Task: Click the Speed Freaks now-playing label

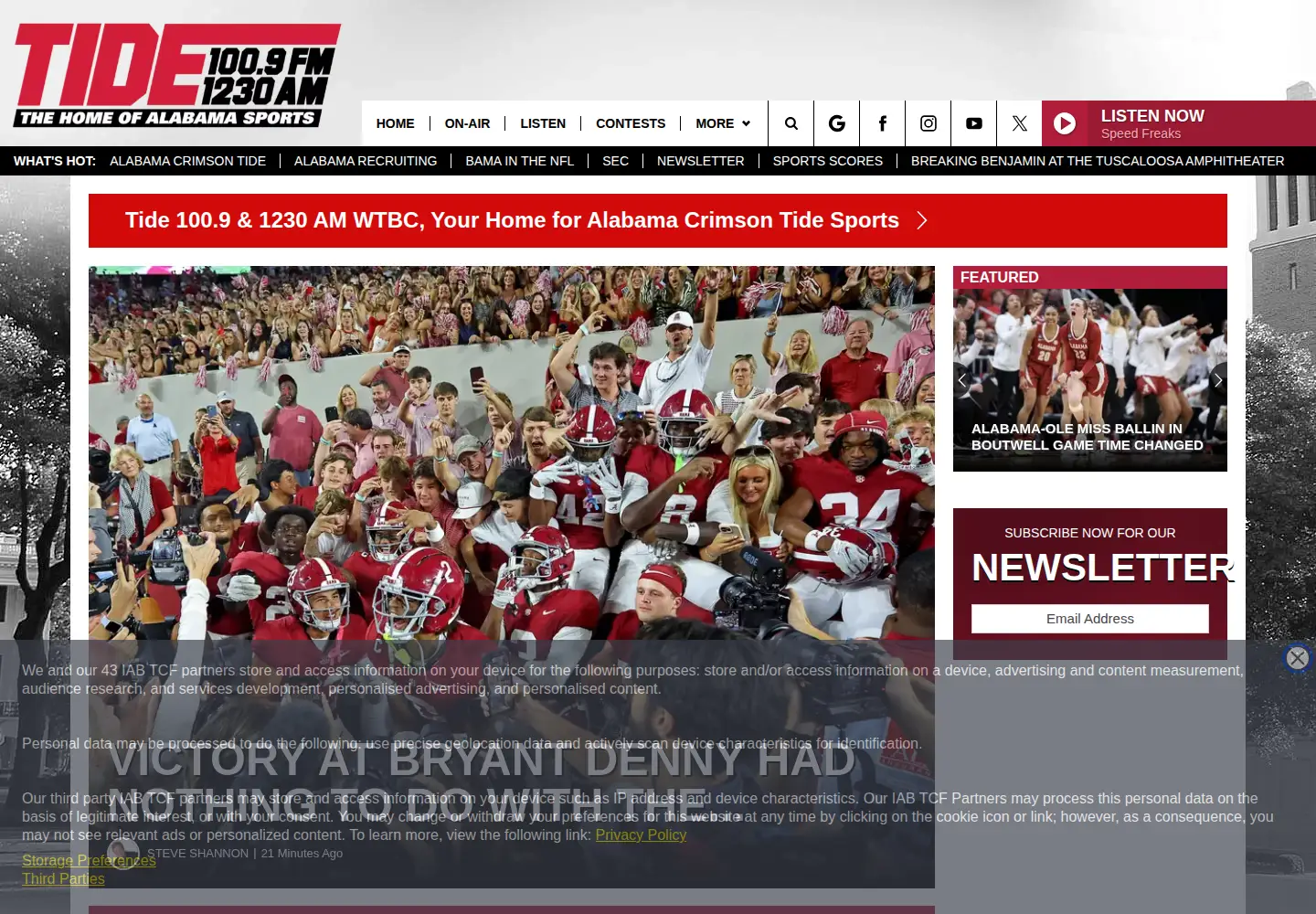Action: (x=1141, y=133)
